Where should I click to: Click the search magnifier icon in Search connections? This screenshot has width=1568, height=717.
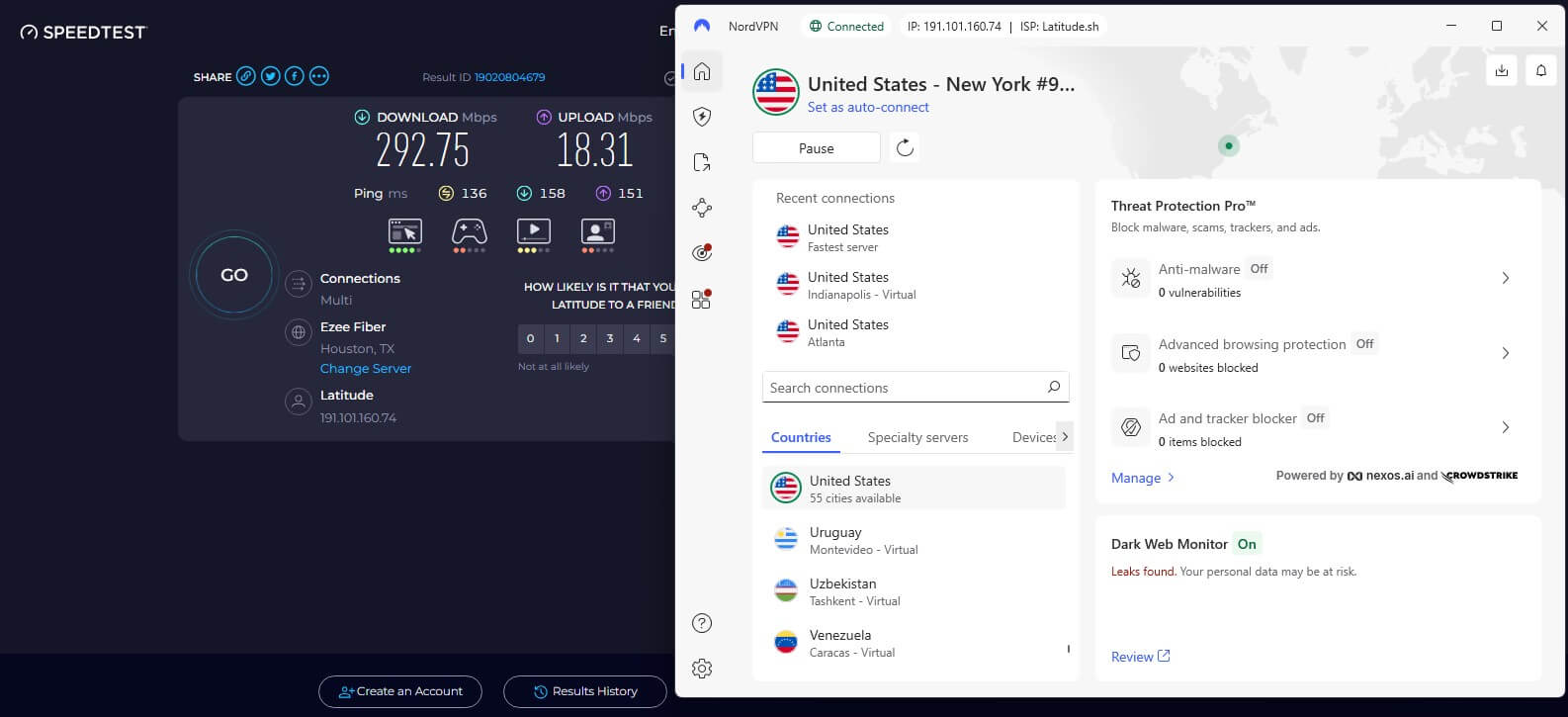click(x=1054, y=388)
